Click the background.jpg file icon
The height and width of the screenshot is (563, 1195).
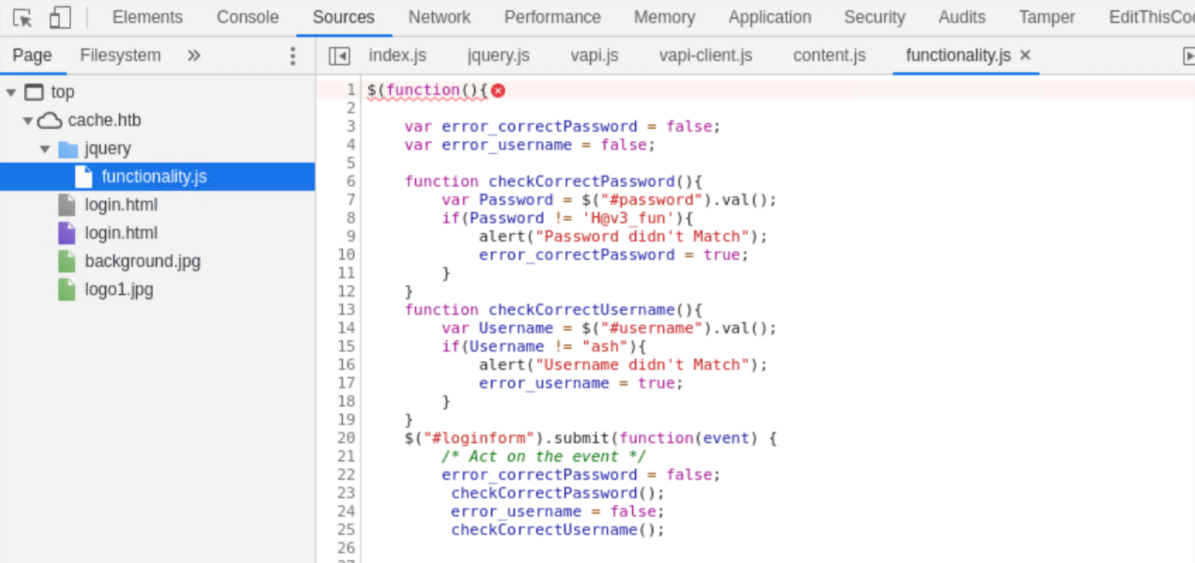67,262
